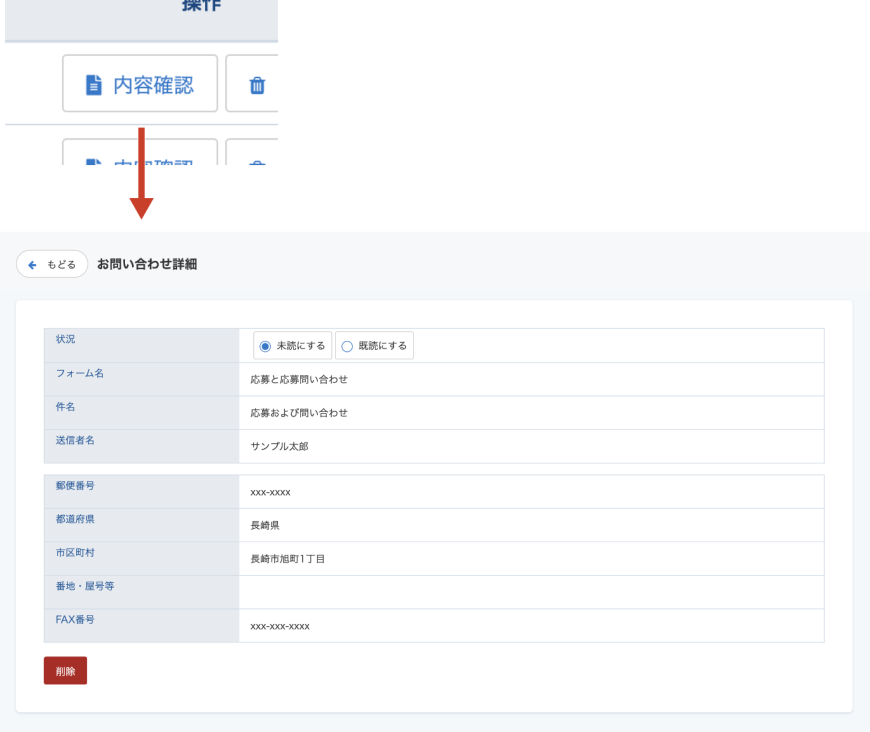Click the city value 長崎市旭町1丁目

click(287, 559)
